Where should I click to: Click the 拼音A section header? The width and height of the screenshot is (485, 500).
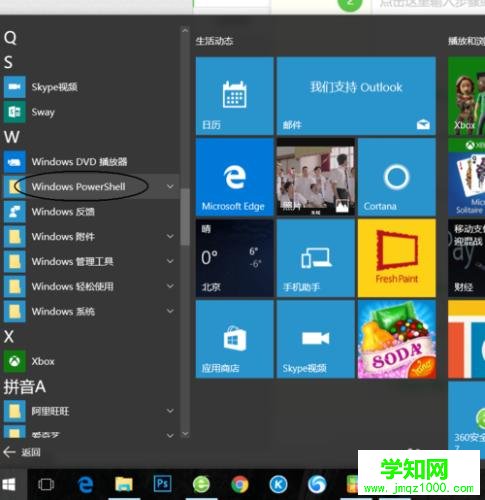tap(24, 387)
